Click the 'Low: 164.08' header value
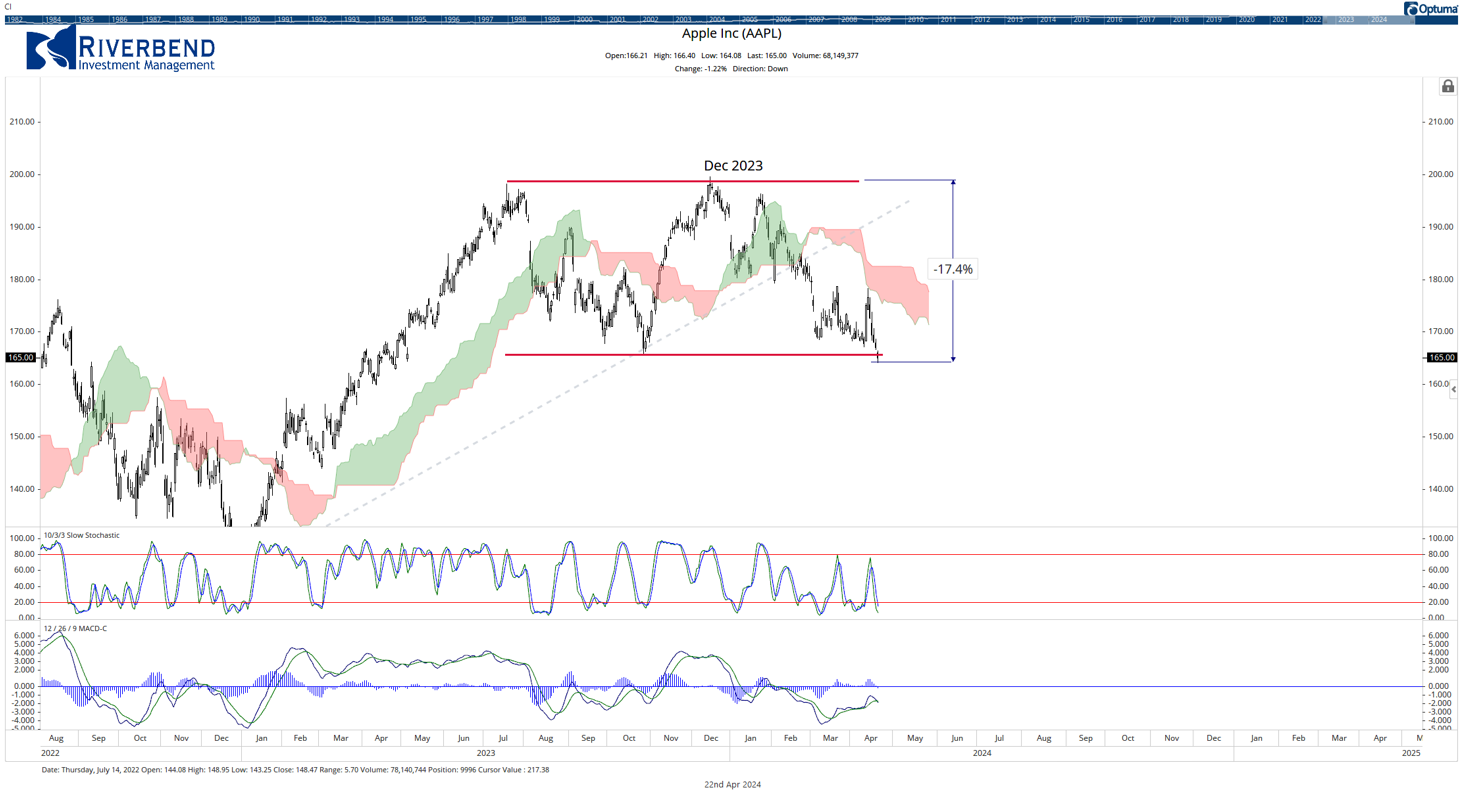 click(723, 56)
